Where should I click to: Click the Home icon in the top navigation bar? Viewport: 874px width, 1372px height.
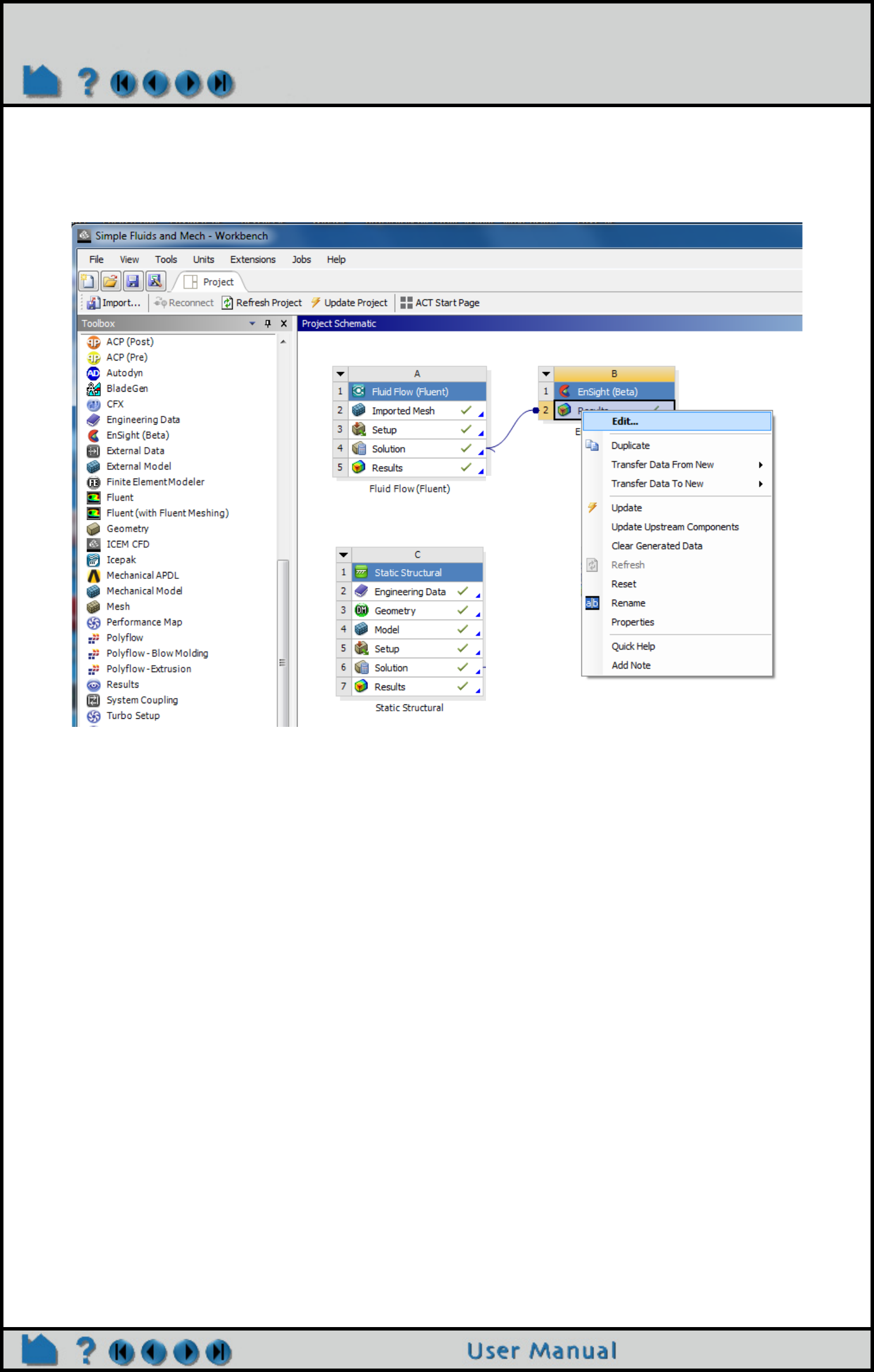point(41,81)
